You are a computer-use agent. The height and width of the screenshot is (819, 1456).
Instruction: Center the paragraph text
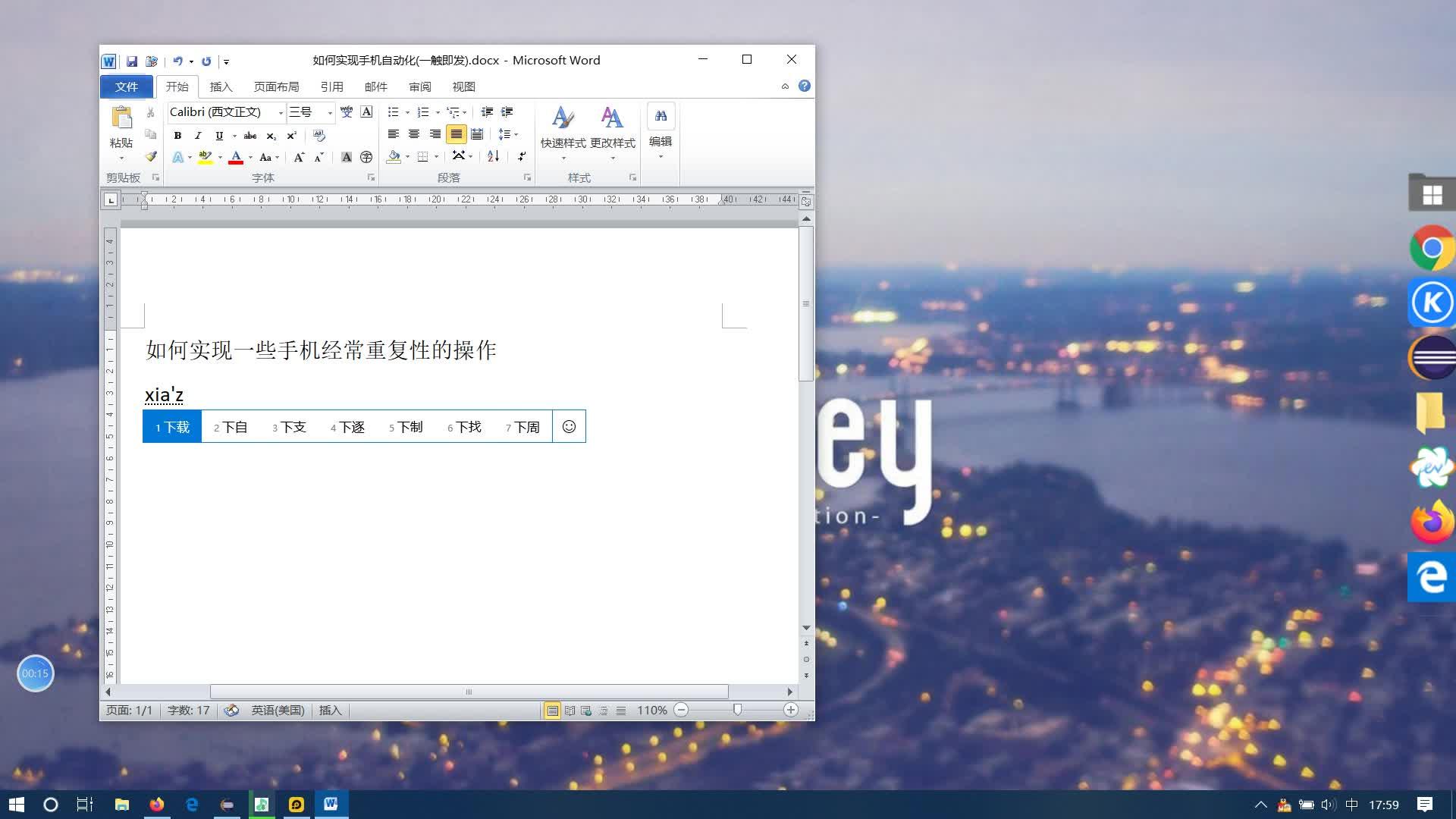pyautogui.click(x=414, y=134)
